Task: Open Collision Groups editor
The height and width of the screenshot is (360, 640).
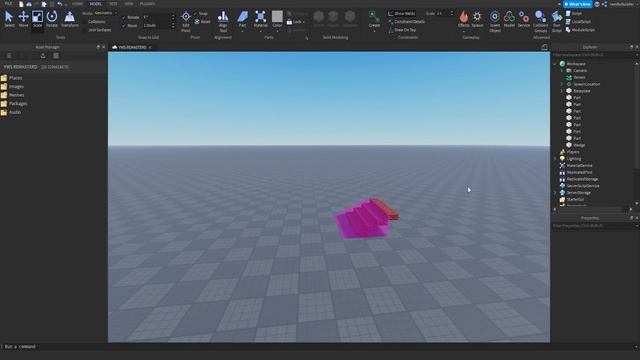Action: coord(540,21)
